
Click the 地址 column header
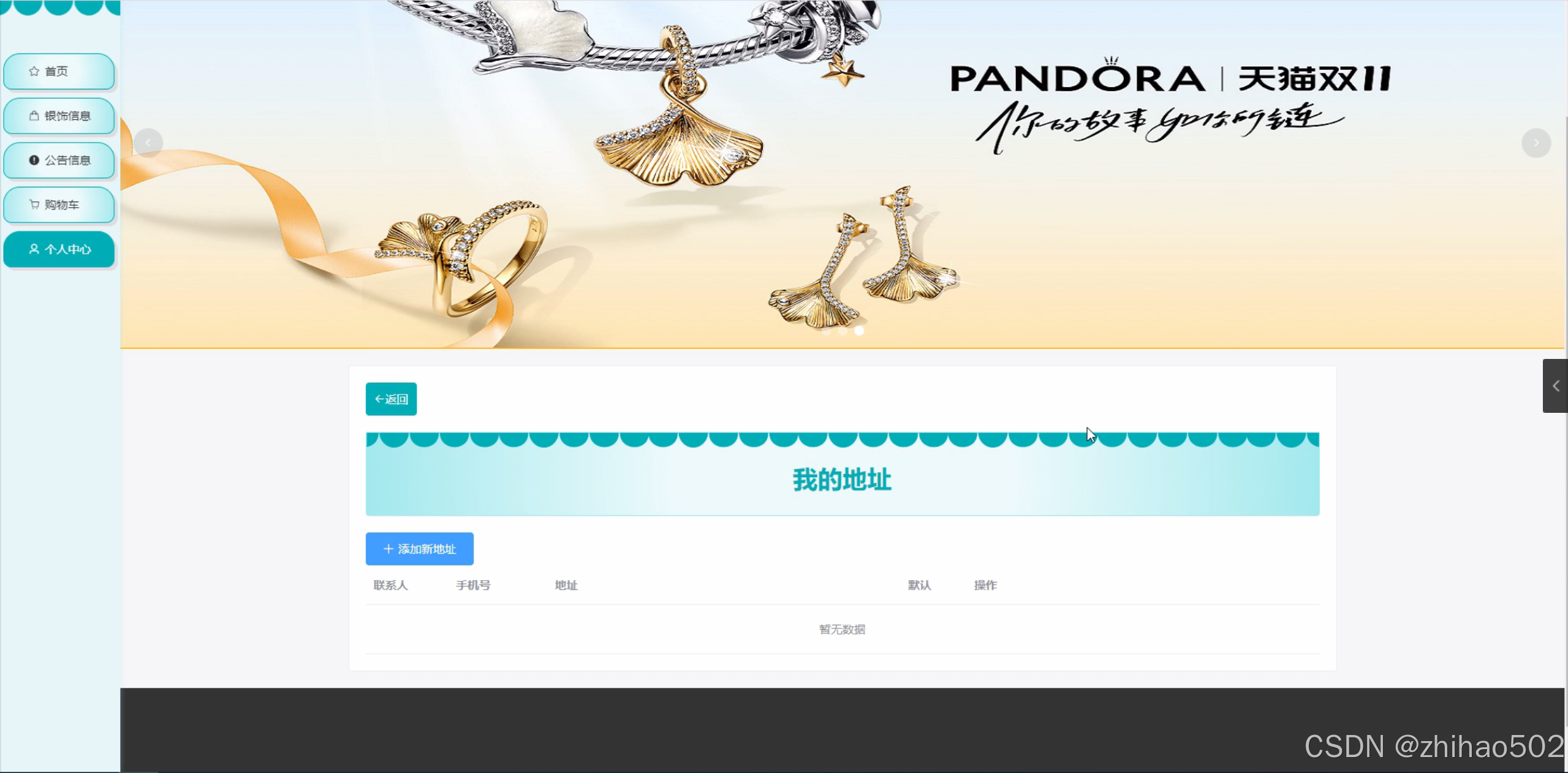pyautogui.click(x=566, y=586)
